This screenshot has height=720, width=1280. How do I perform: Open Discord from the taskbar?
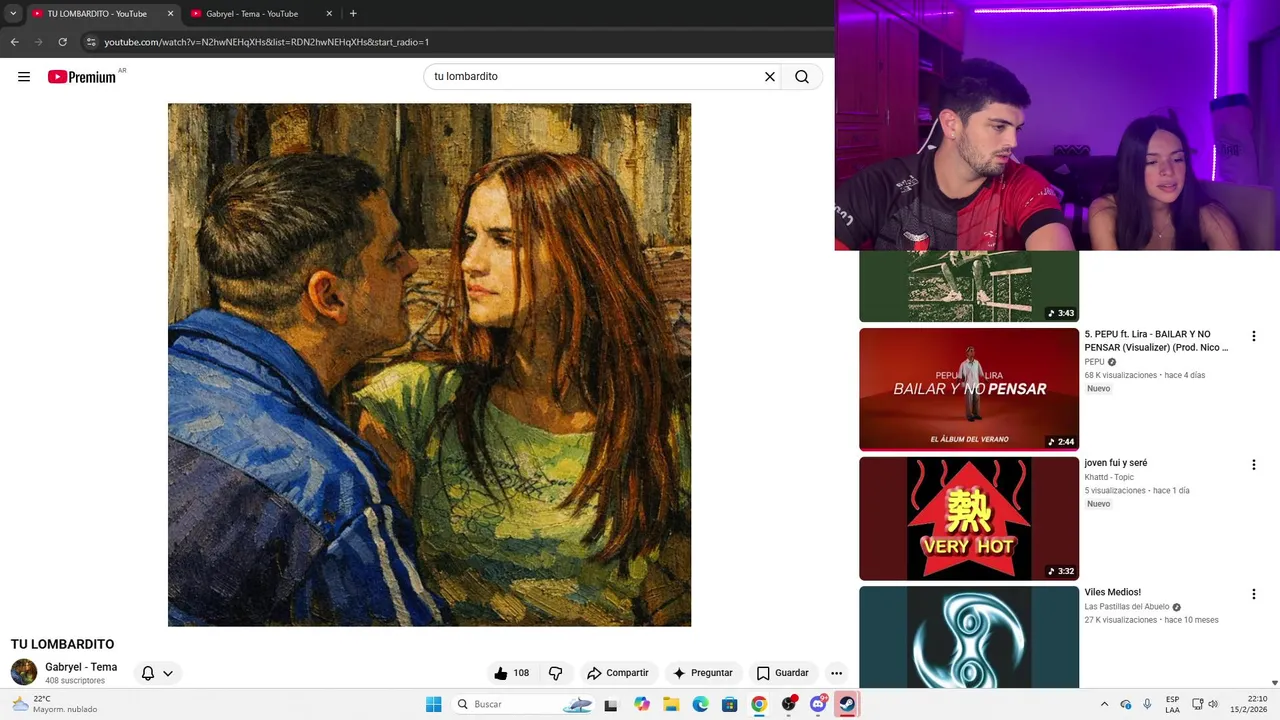(x=818, y=704)
